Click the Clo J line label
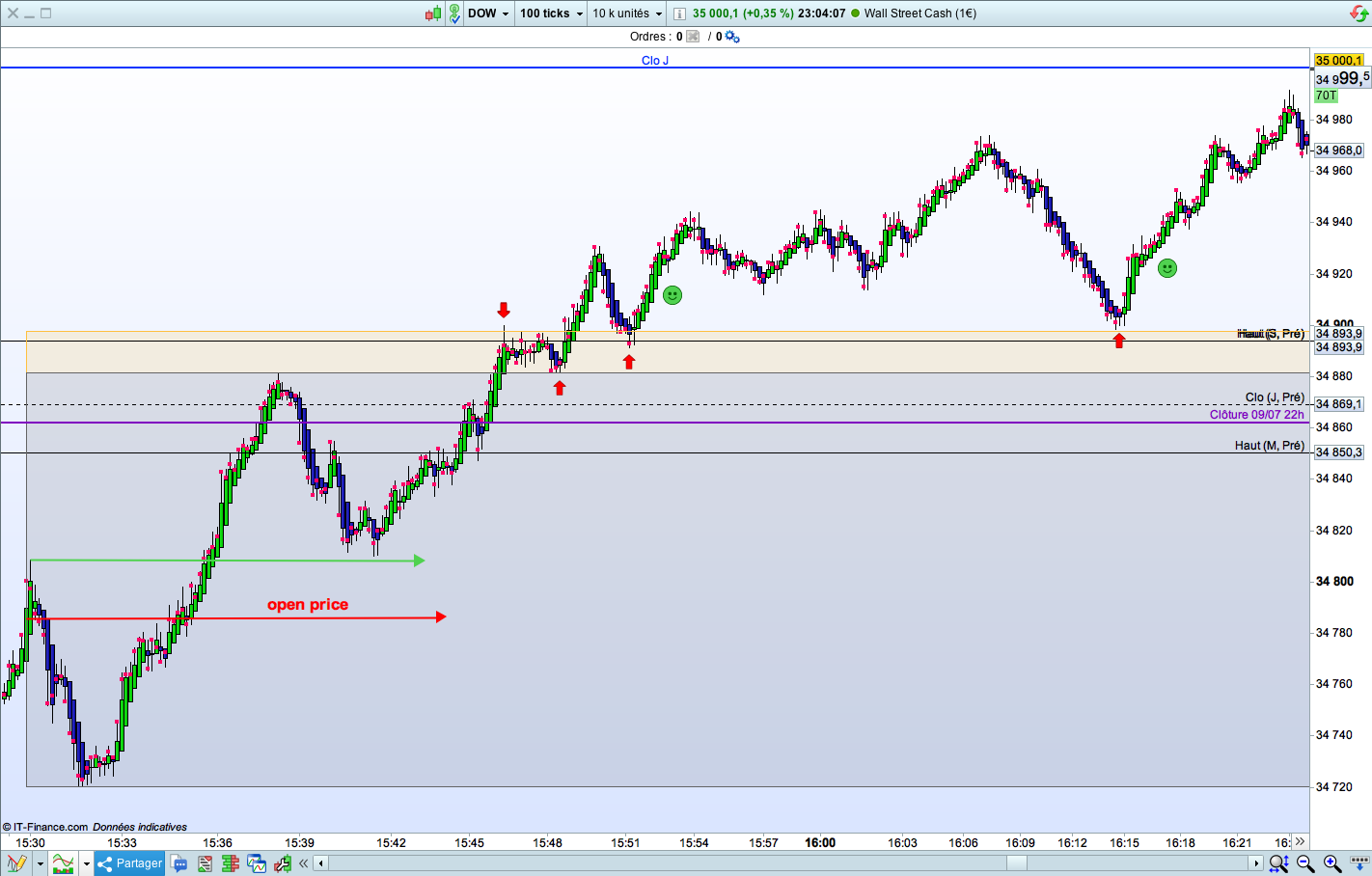Screen dimensions: 1372x876 pyautogui.click(x=655, y=61)
